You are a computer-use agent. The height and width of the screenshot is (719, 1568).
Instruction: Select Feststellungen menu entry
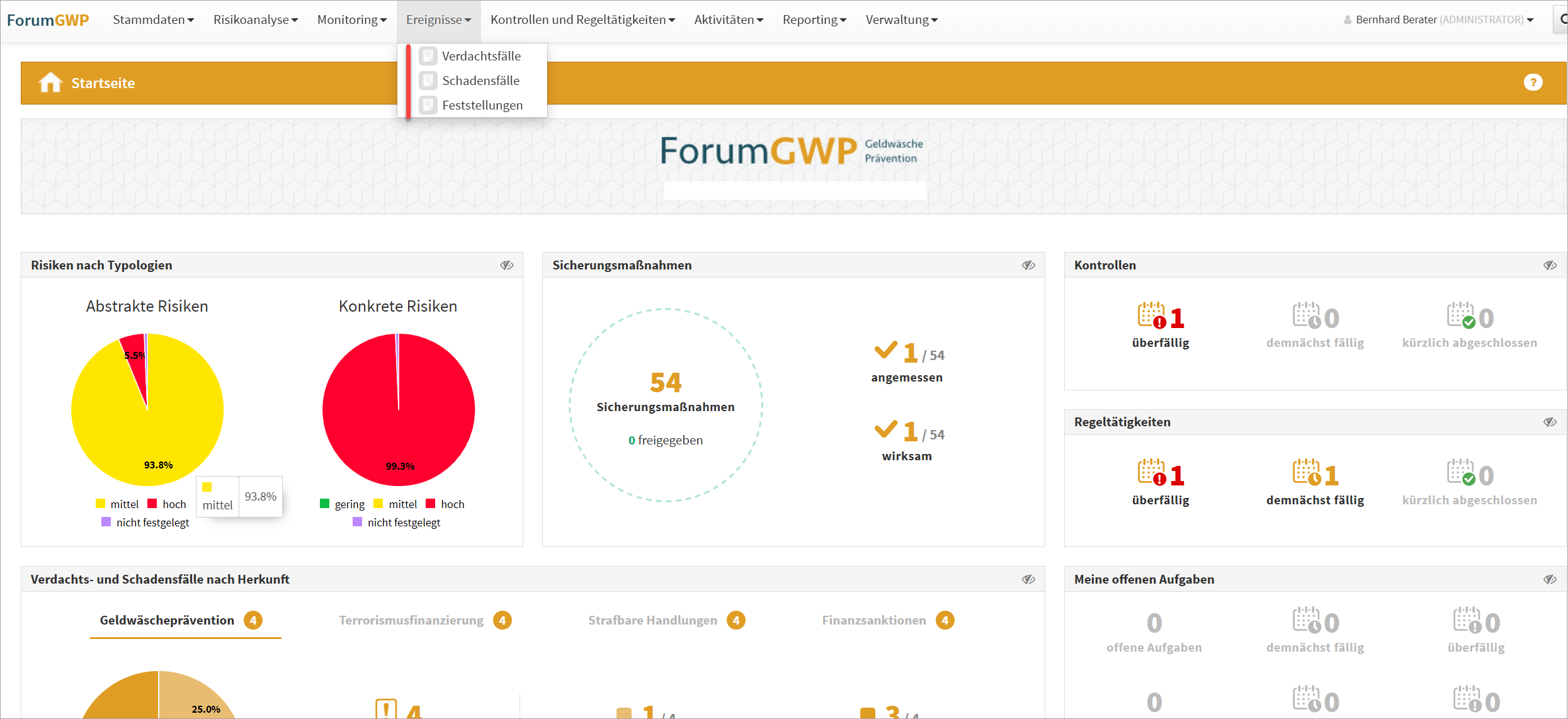tap(482, 105)
